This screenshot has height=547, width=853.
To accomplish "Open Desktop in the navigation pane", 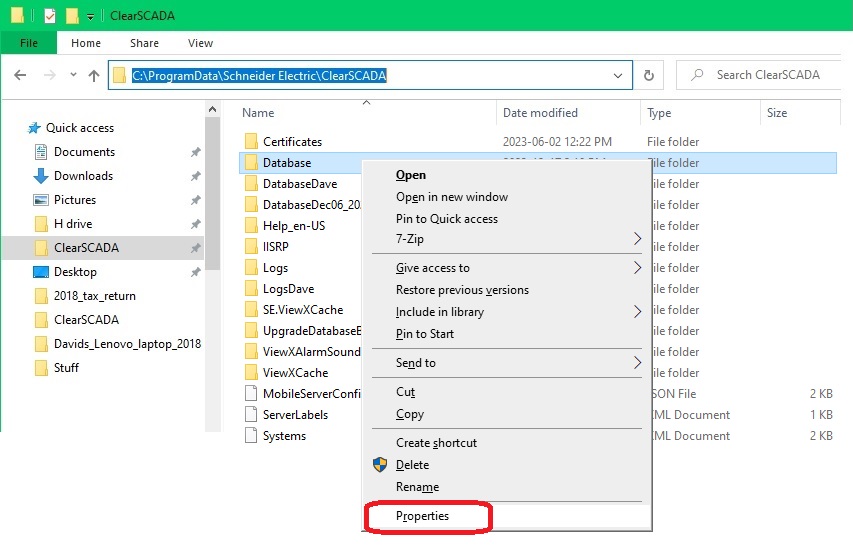I will 75,271.
